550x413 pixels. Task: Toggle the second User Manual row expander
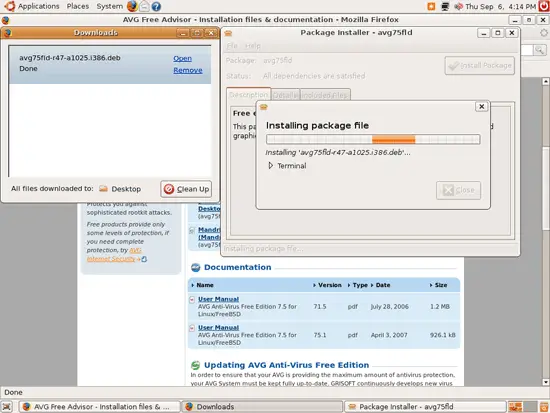(x=192, y=328)
